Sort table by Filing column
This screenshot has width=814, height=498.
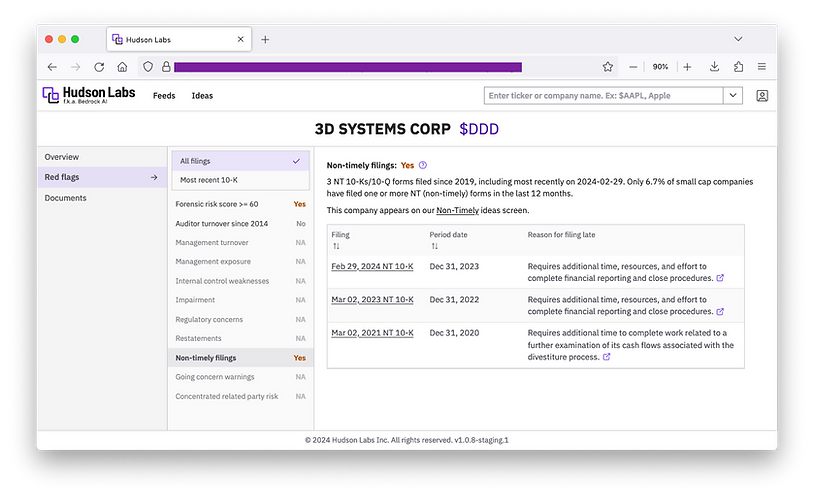tap(336, 246)
